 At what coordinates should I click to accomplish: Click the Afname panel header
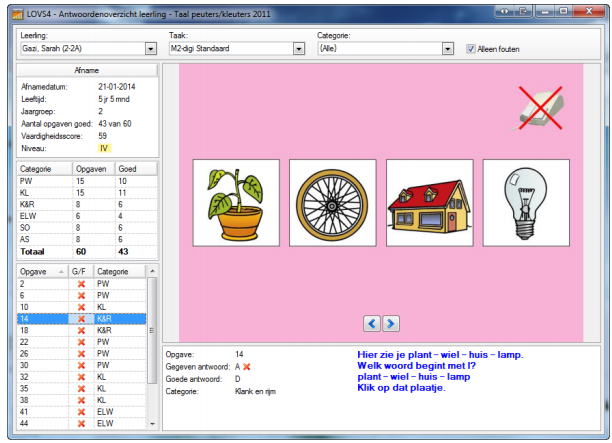[87, 70]
